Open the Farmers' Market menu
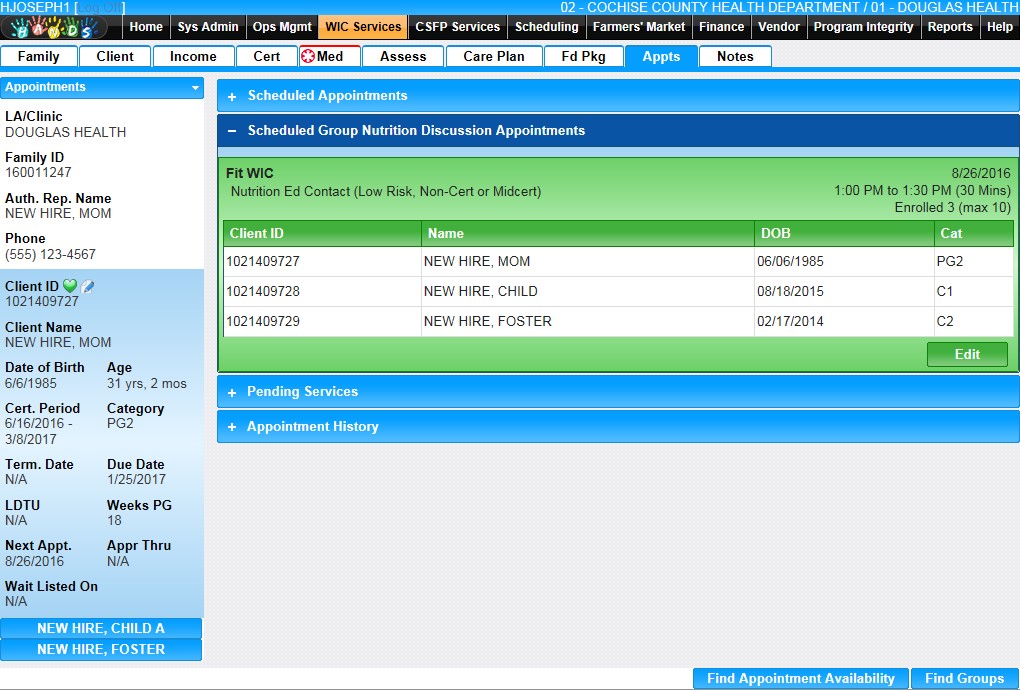This screenshot has height=690, width=1020. (x=638, y=27)
